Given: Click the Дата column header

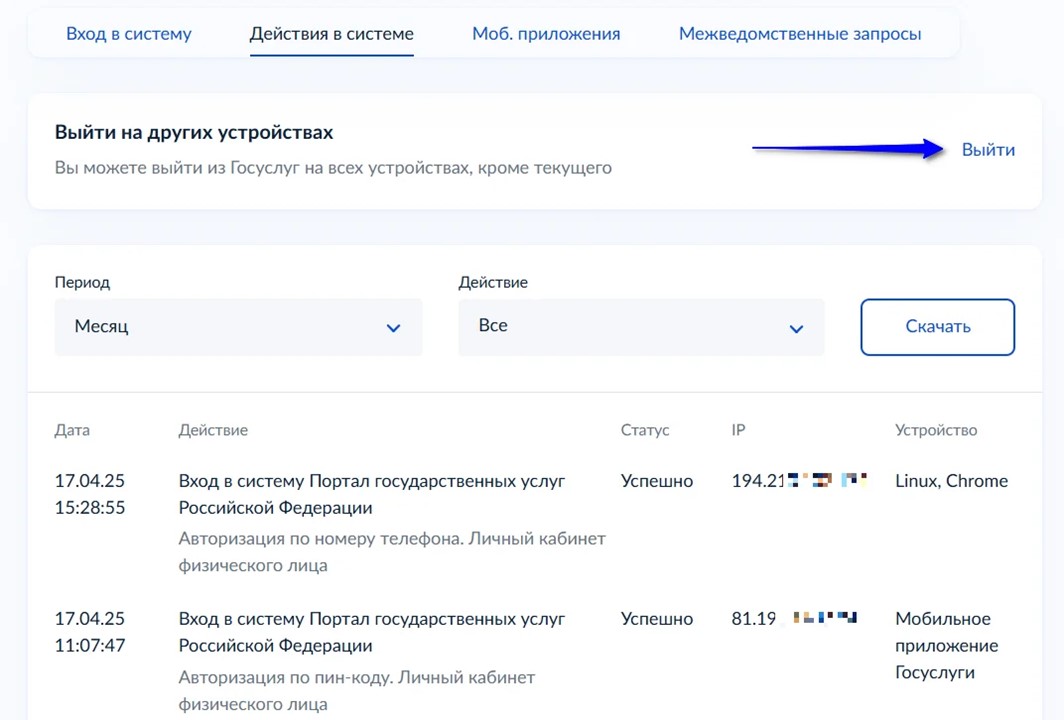Looking at the screenshot, I should coord(72,430).
